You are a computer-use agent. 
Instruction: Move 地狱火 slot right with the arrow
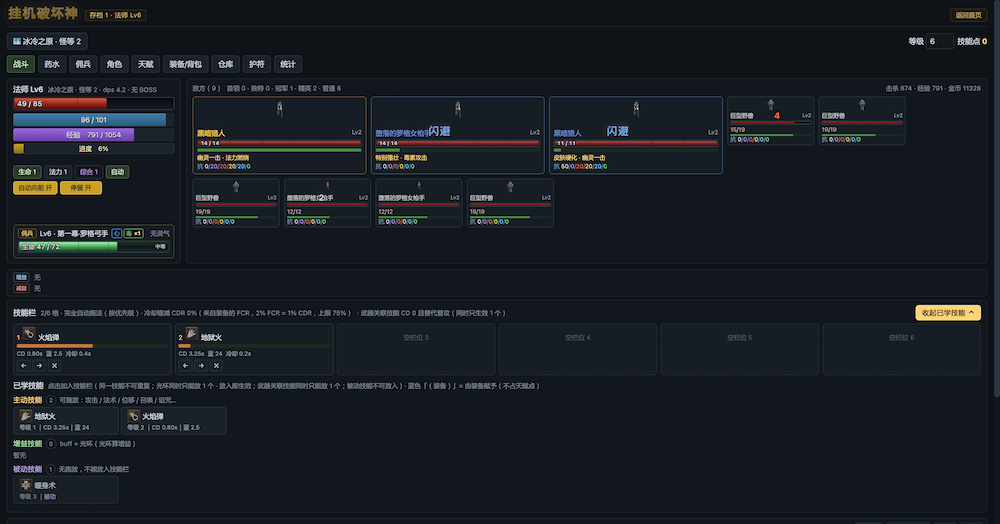[x=201, y=365]
